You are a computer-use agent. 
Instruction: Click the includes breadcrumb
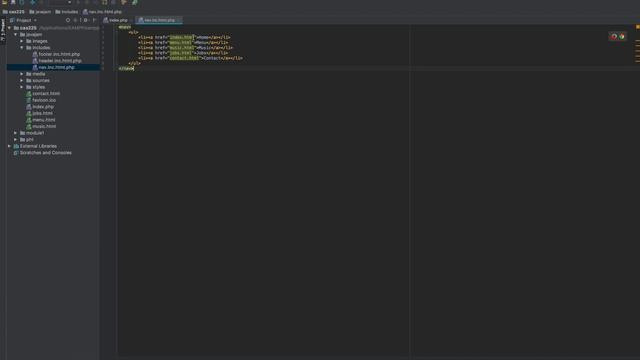67,12
